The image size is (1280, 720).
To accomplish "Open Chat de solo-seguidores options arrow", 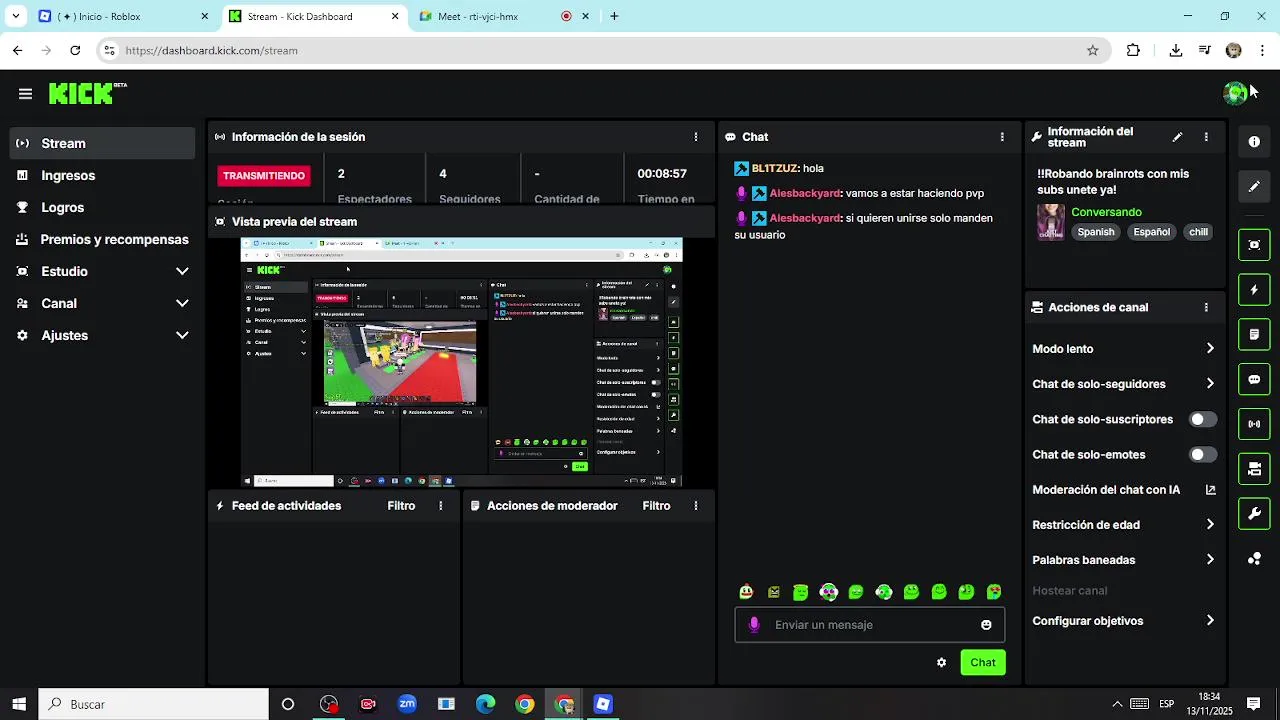I will click(1210, 384).
